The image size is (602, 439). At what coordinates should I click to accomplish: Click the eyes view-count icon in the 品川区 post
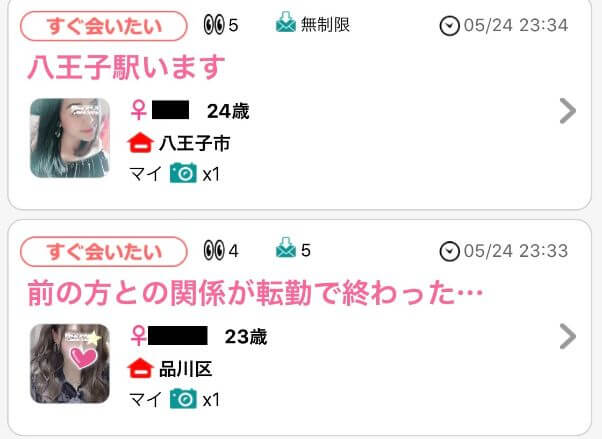coord(214,250)
